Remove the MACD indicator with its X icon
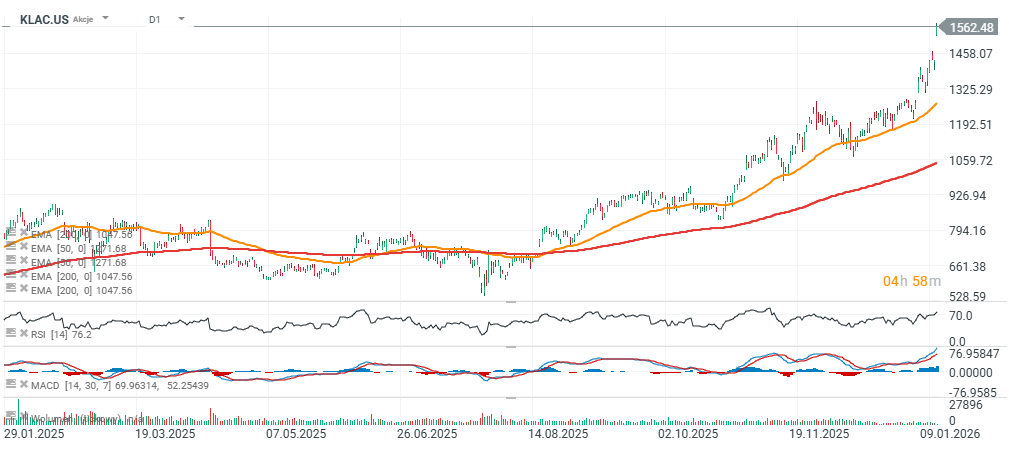 (x=23, y=385)
